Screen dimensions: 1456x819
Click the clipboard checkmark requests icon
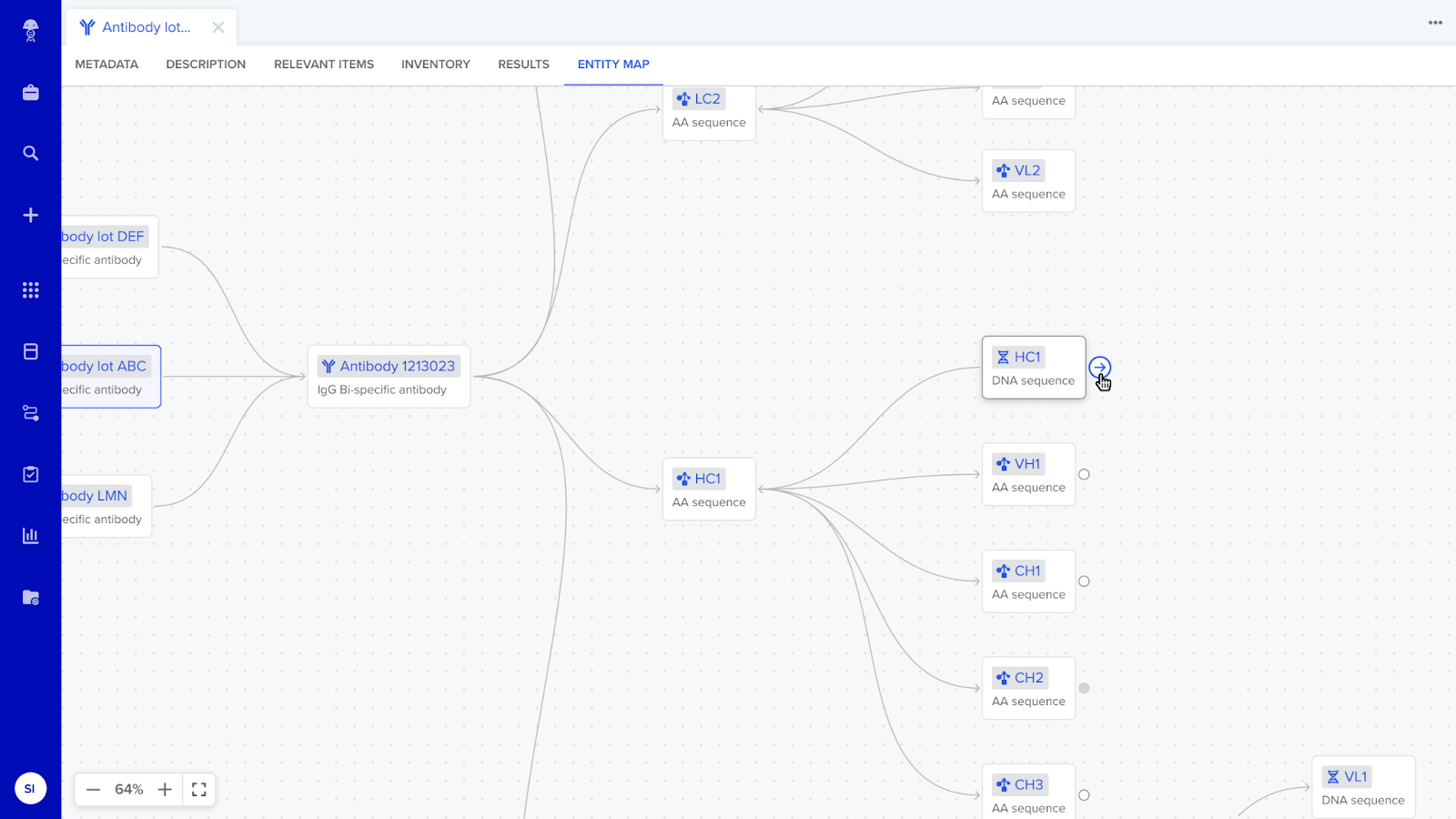point(30,474)
